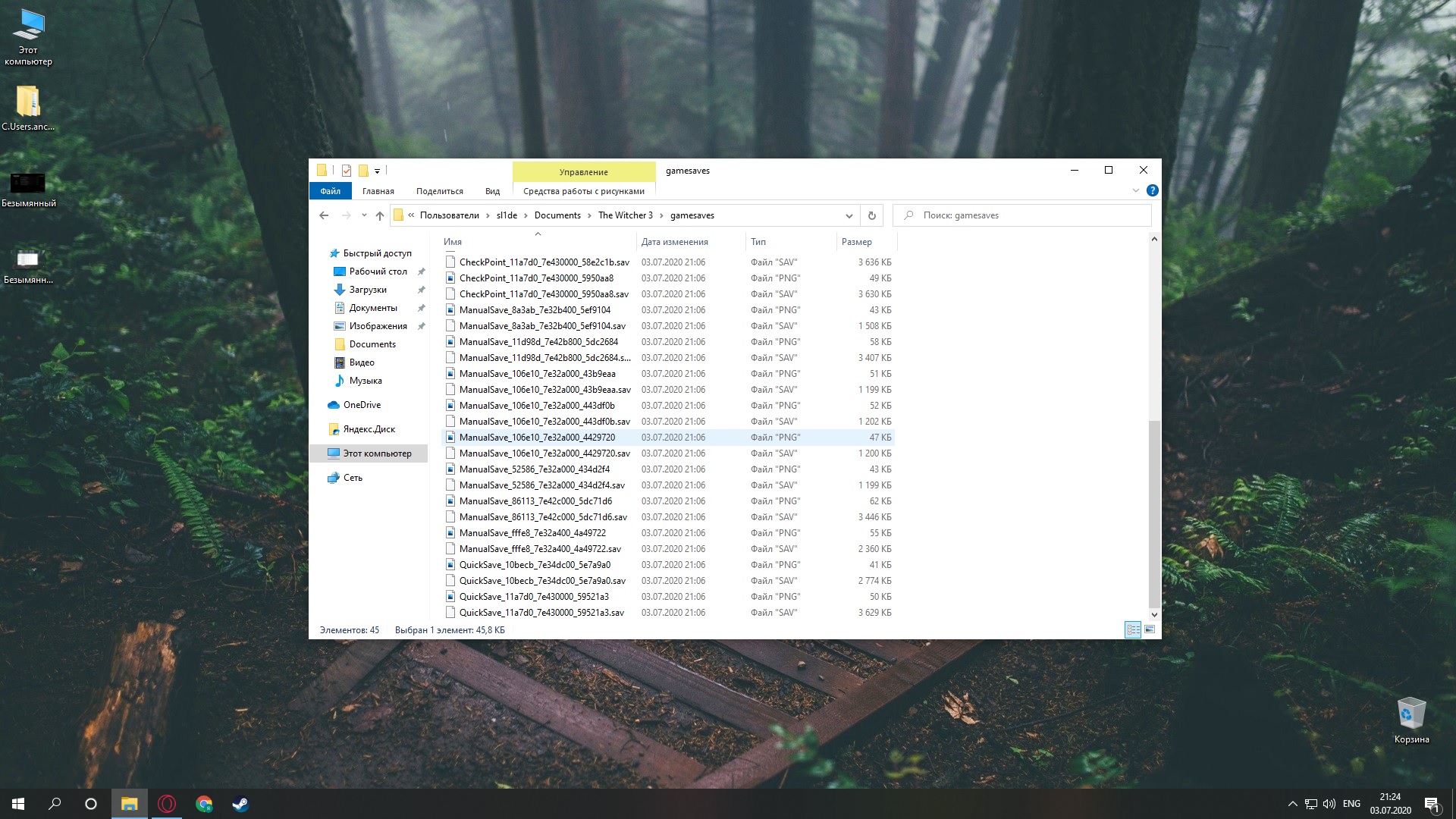Click the Back navigation arrow

coord(324,215)
